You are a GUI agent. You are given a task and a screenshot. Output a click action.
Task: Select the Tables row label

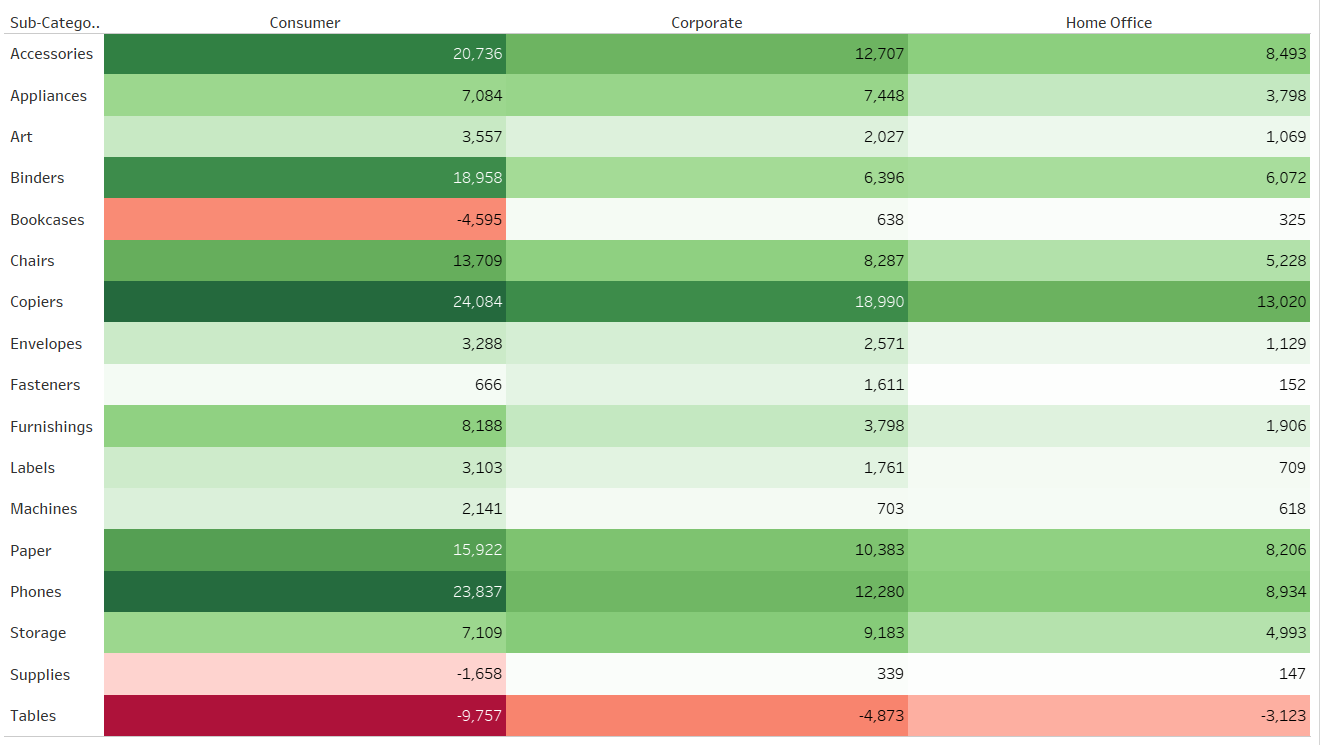point(33,716)
